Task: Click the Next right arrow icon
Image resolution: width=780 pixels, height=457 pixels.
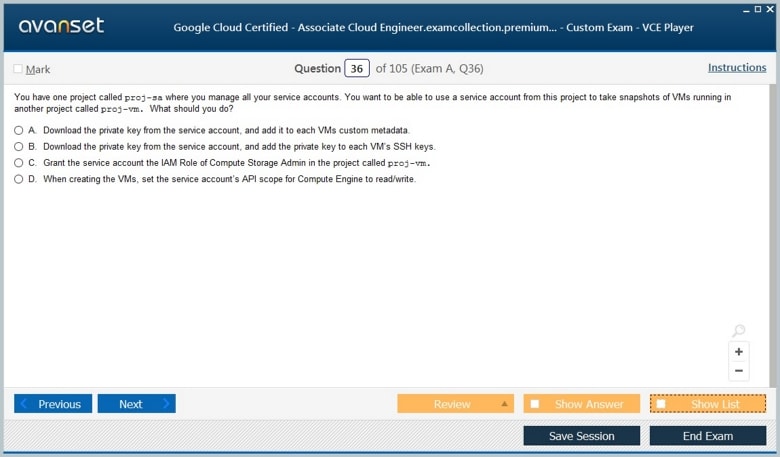Action: click(x=166, y=404)
